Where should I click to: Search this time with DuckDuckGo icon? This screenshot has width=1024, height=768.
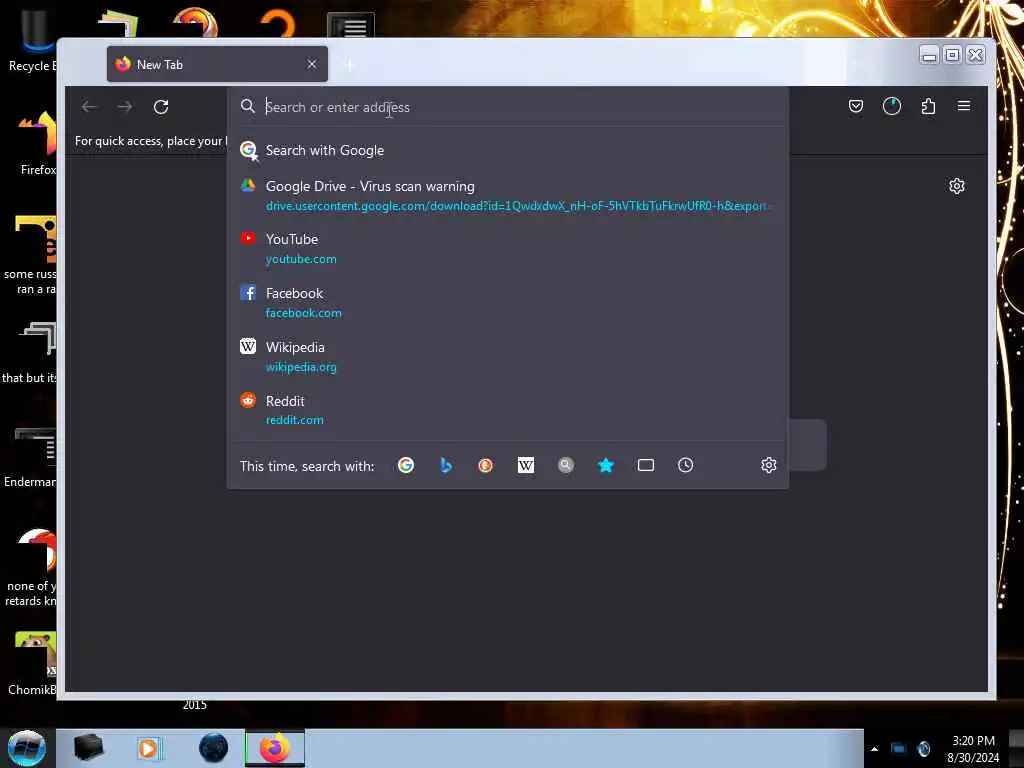485,465
